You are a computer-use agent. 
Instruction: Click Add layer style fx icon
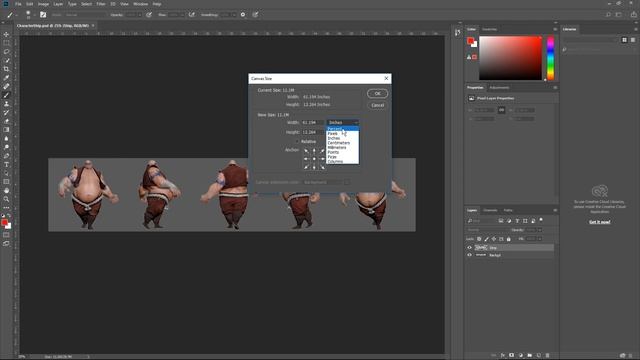click(x=503, y=355)
